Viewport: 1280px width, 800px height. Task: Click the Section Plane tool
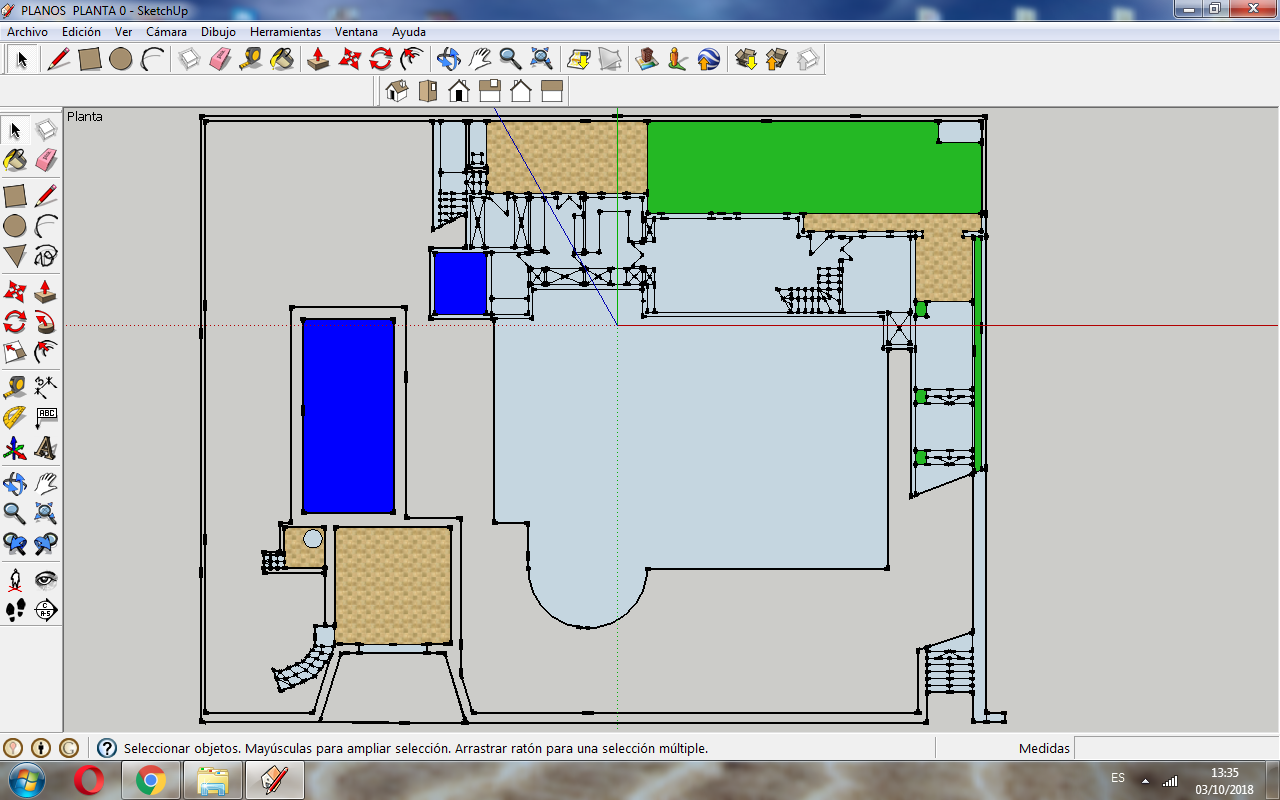[x=46, y=609]
